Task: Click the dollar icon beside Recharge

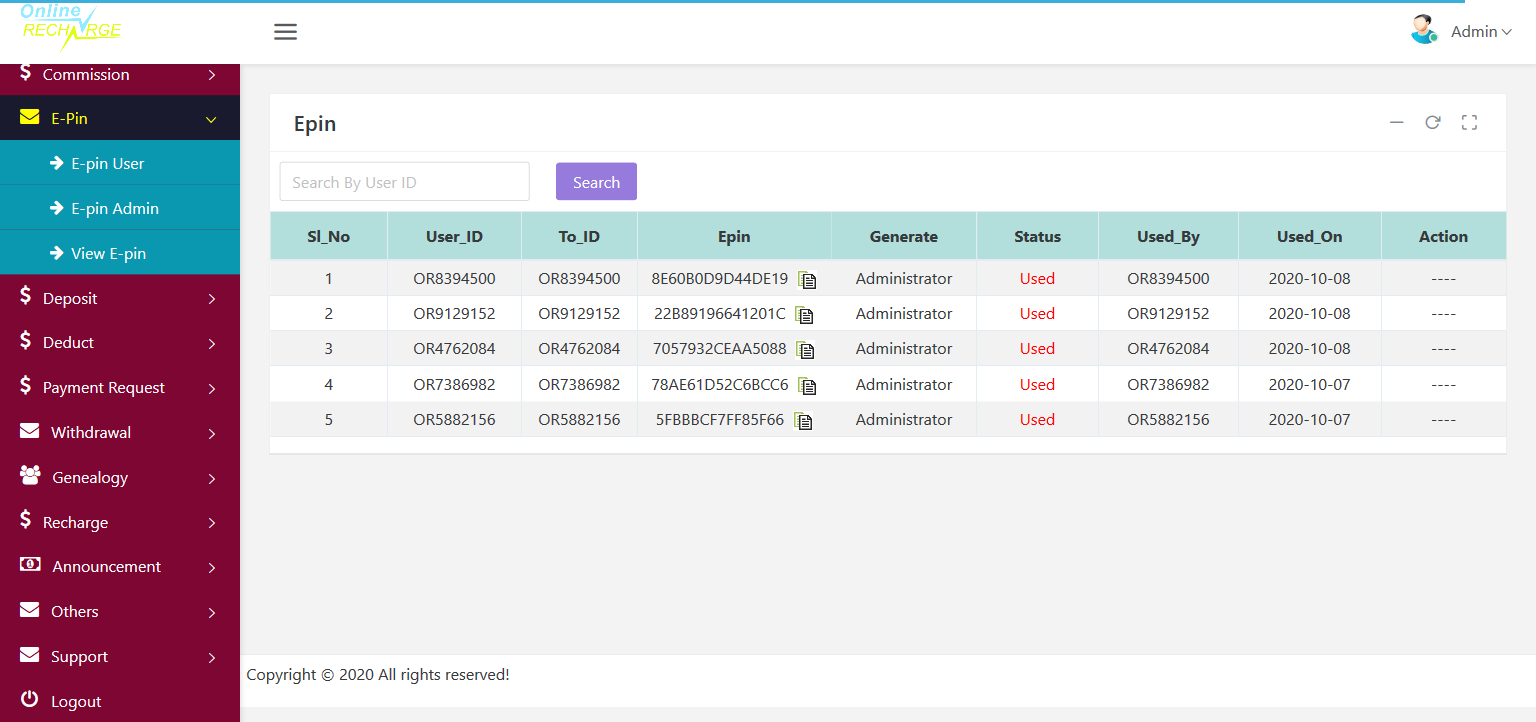Action: [x=26, y=521]
